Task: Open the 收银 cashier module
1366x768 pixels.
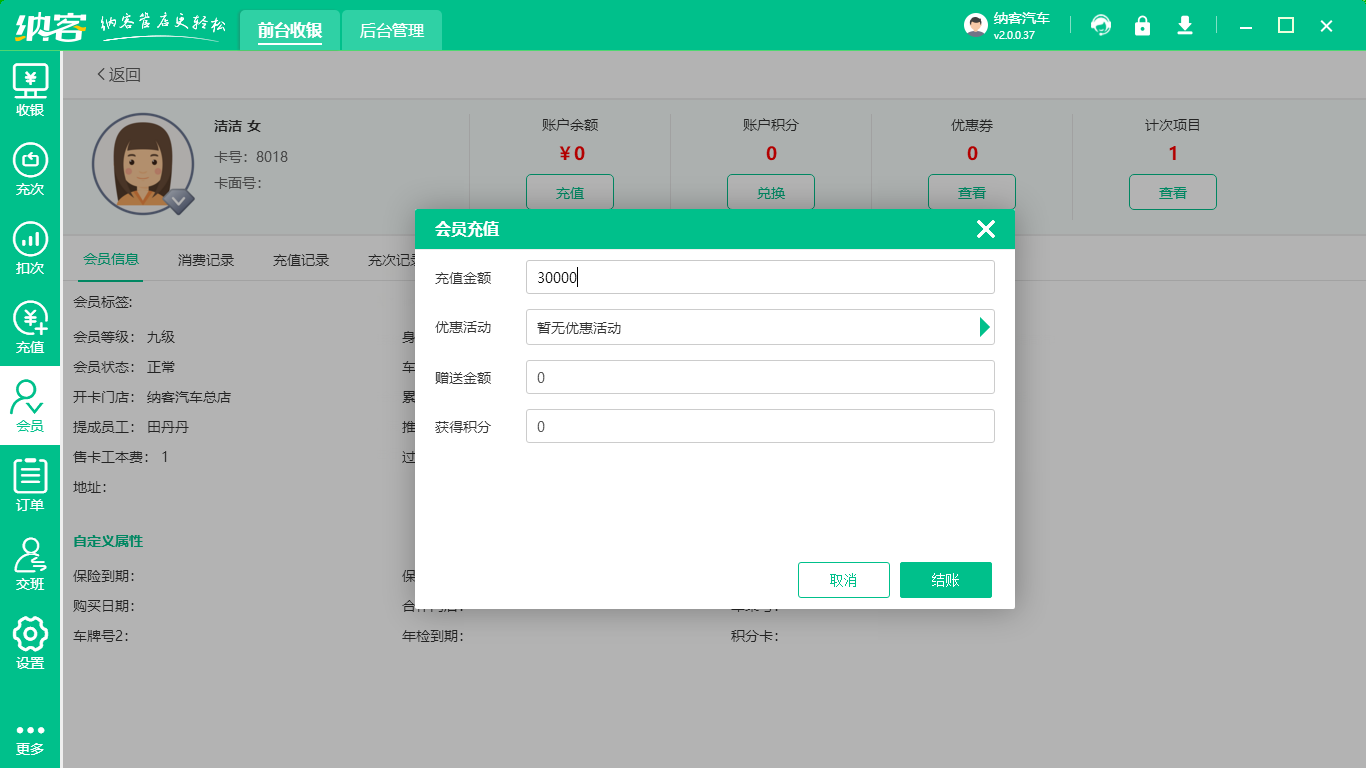Action: (x=30, y=88)
